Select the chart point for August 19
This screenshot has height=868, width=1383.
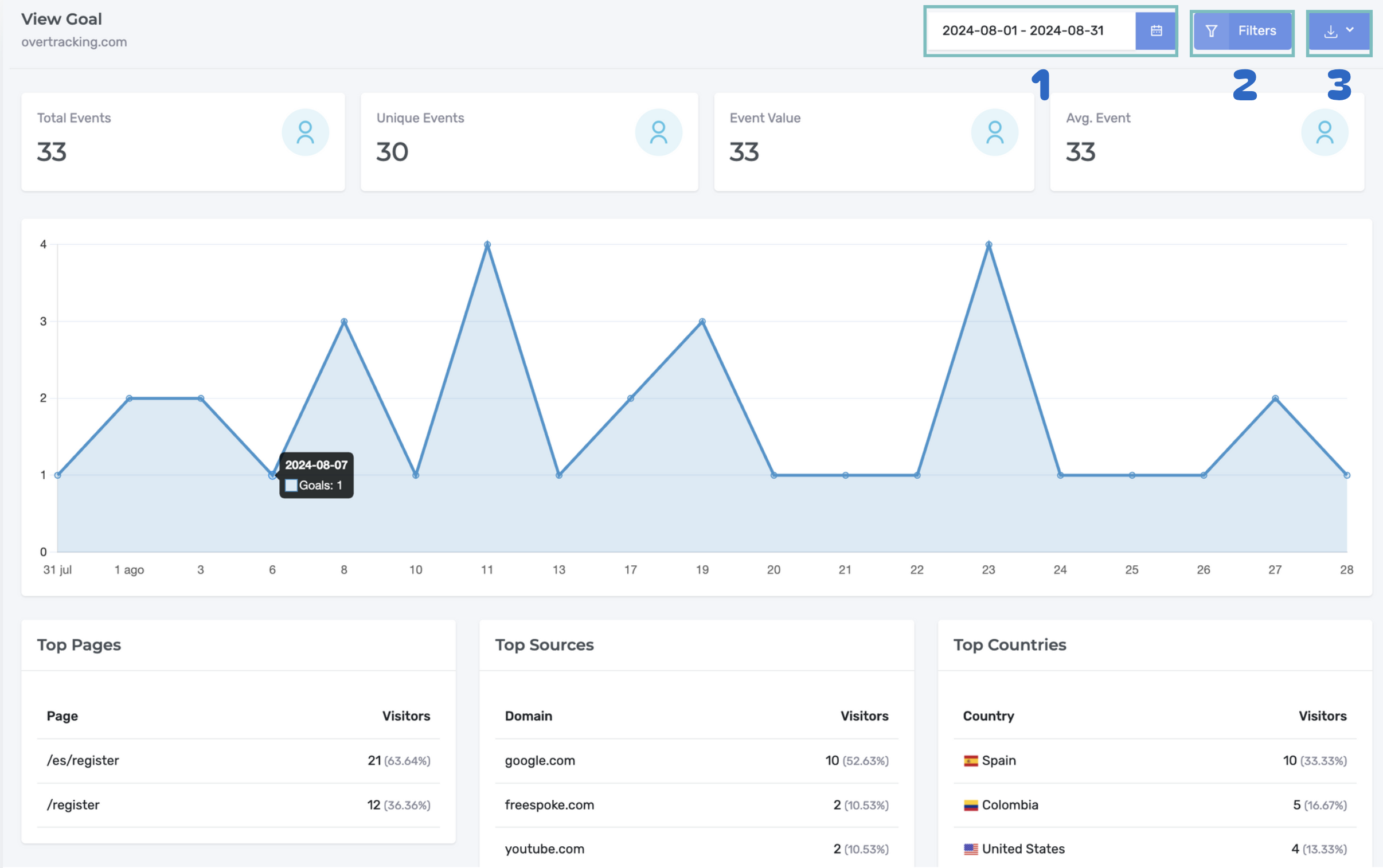(x=702, y=322)
